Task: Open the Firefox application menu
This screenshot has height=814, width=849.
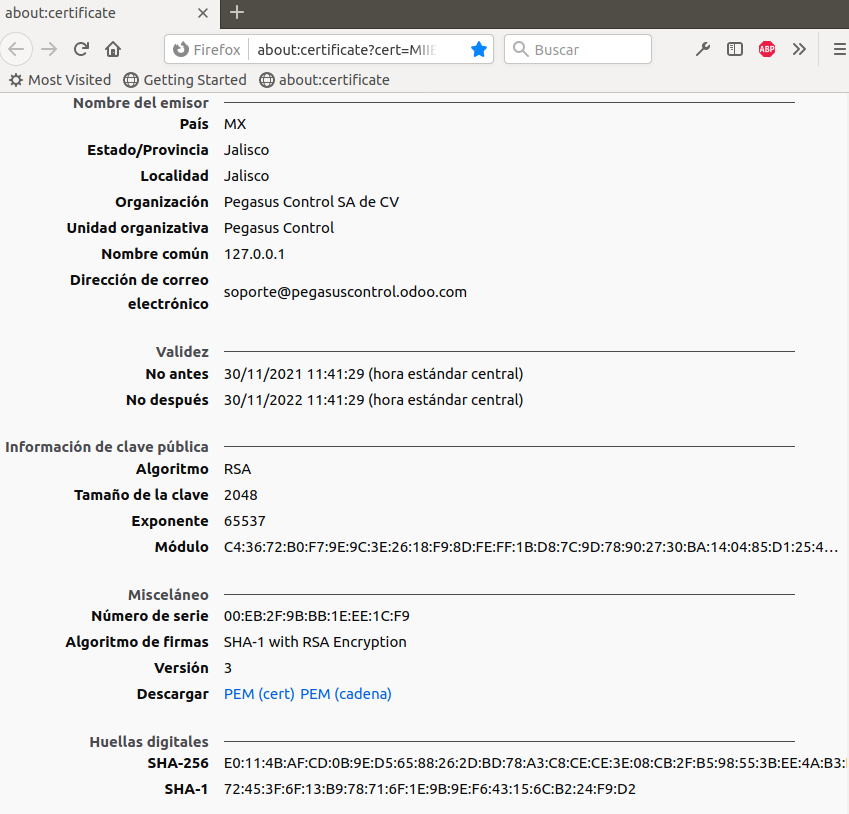Action: tap(837, 49)
